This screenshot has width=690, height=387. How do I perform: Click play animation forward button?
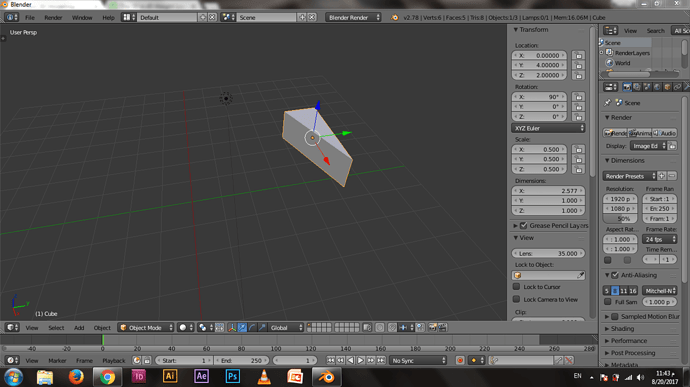[x=361, y=360]
